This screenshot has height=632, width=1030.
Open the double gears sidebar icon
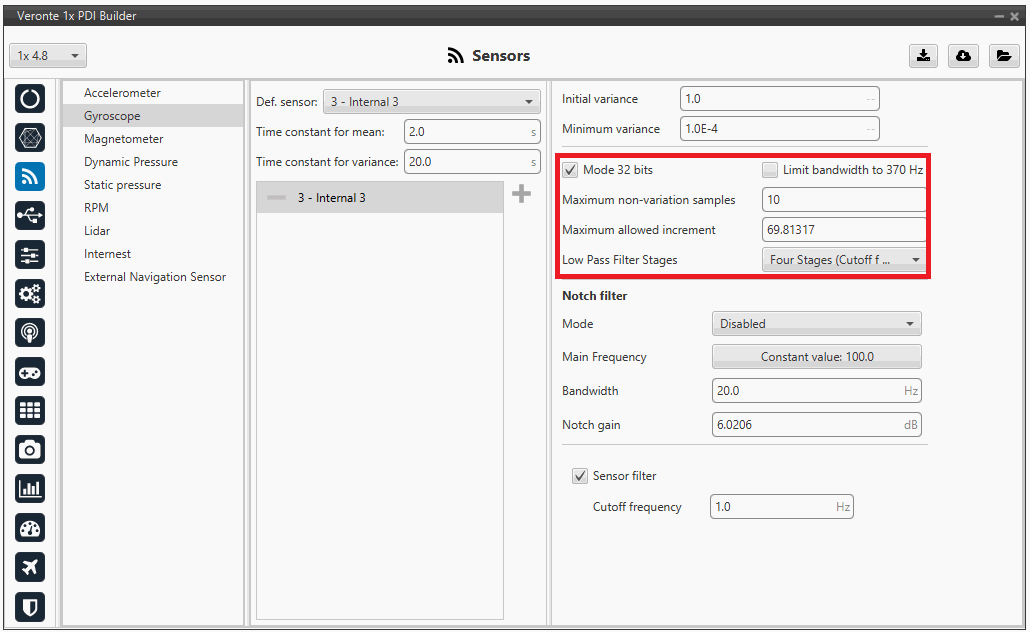pos(30,294)
